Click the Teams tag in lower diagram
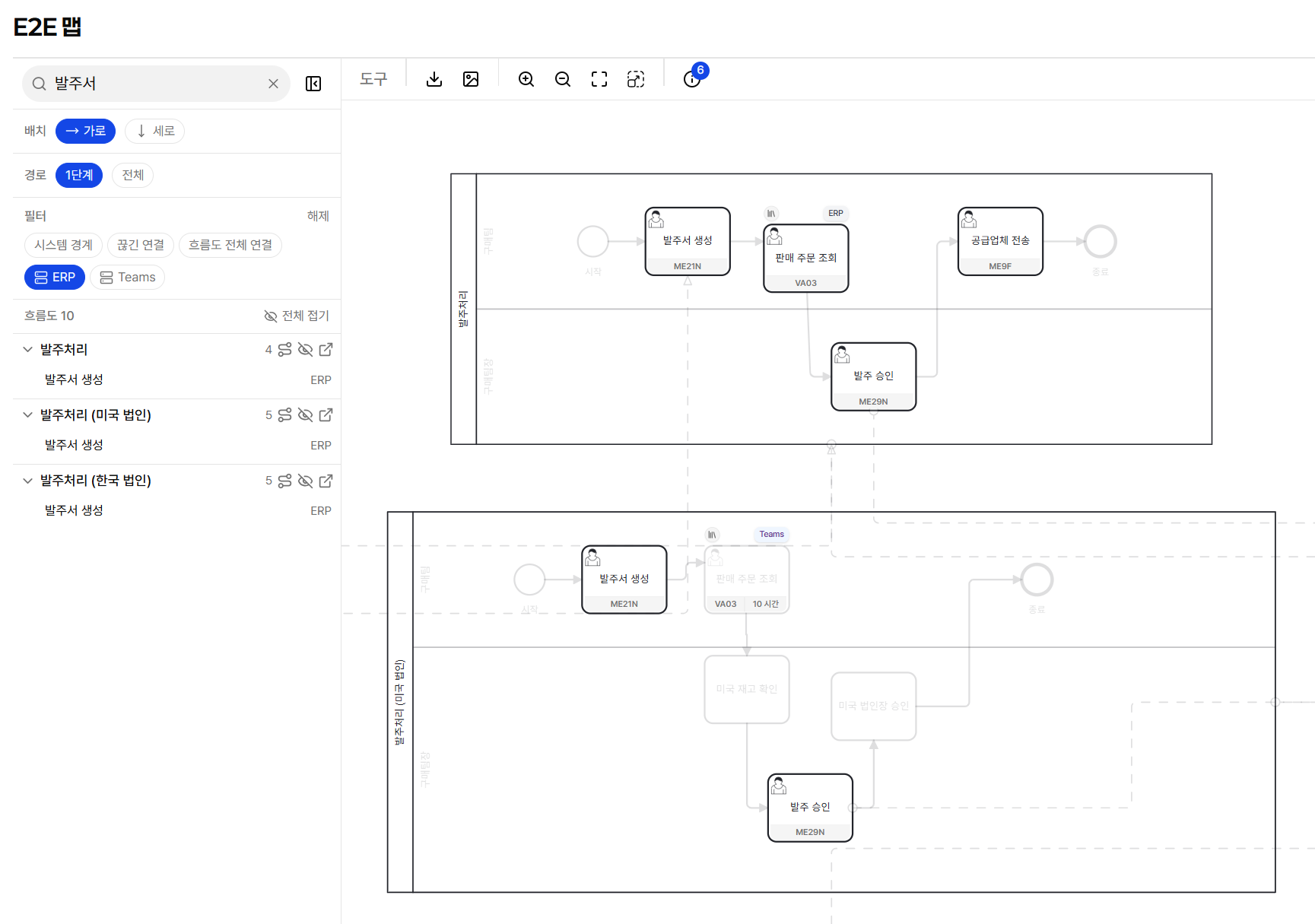1315x924 pixels. [x=771, y=534]
